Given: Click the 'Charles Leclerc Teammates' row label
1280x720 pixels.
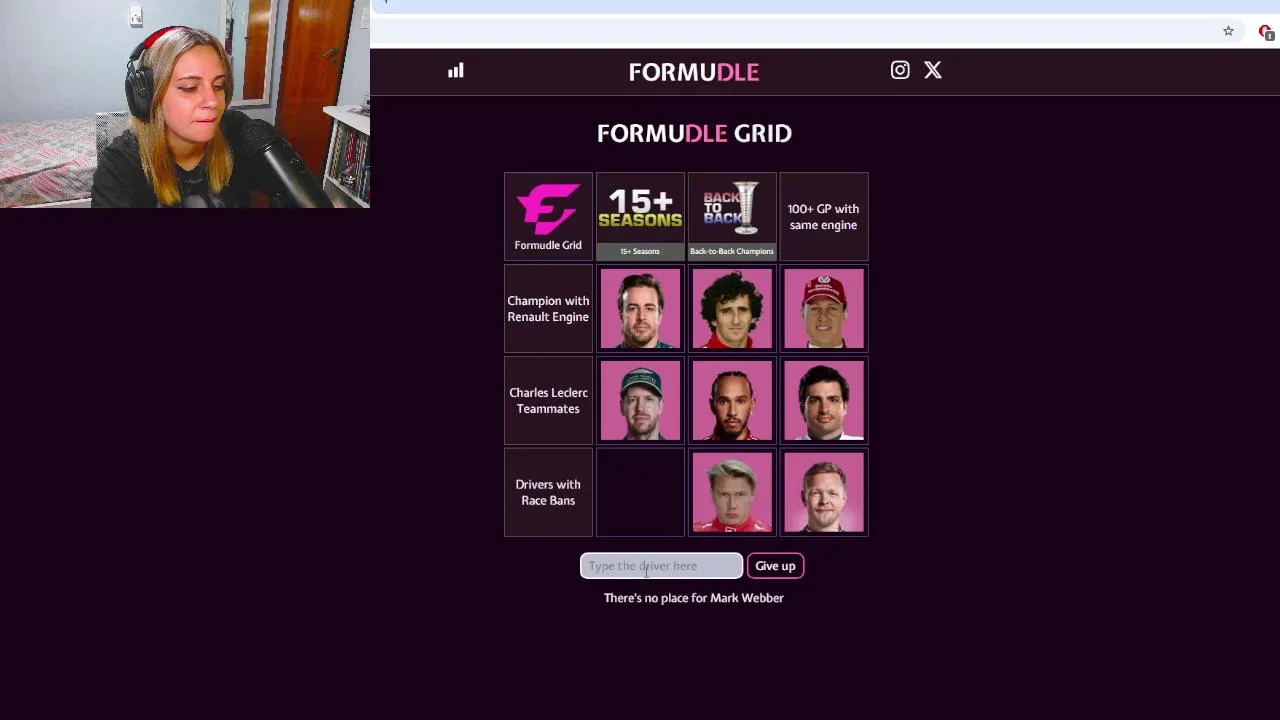Looking at the screenshot, I should click(x=548, y=400).
